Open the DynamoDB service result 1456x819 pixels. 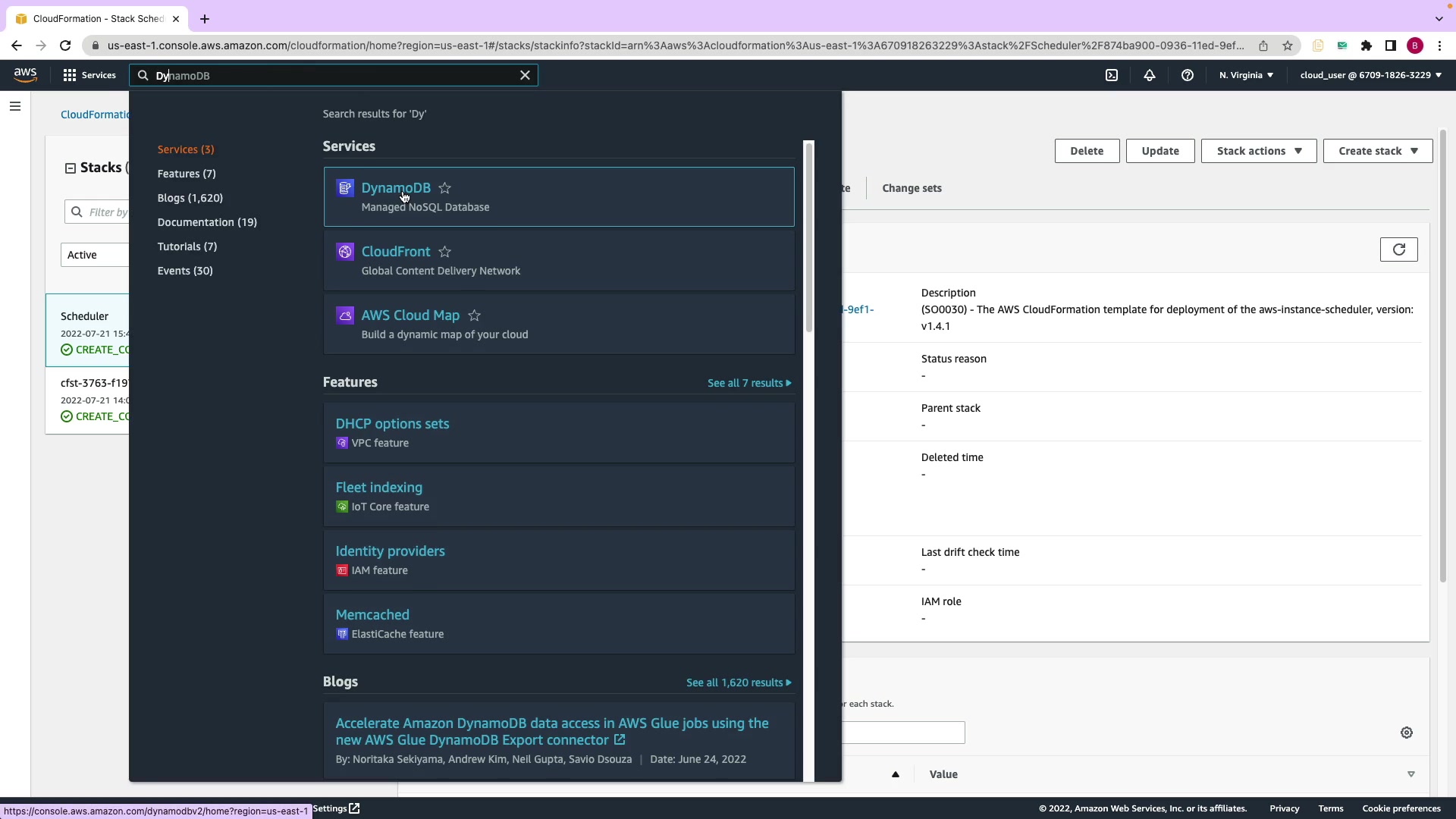click(x=395, y=188)
